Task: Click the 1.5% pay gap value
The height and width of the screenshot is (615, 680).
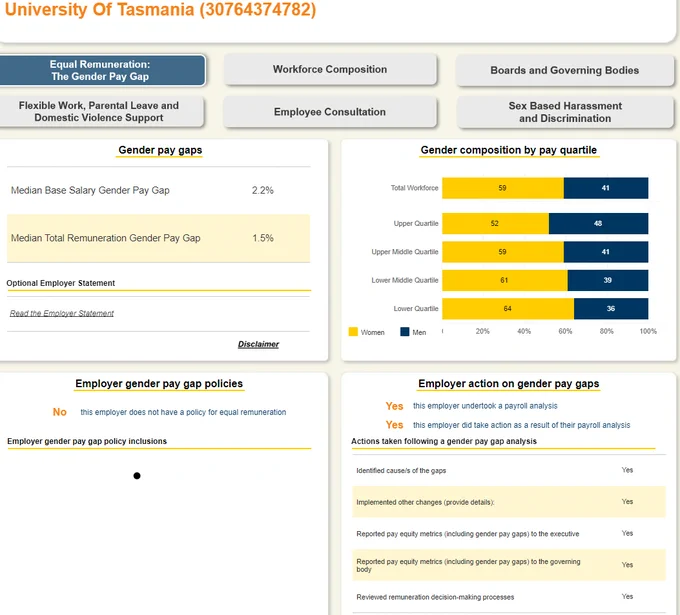Action: pos(263,238)
